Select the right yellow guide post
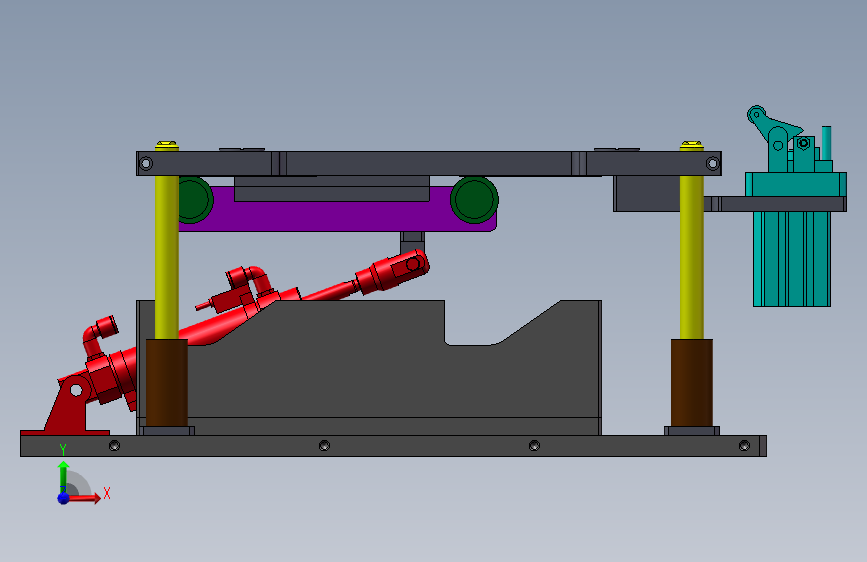Viewport: 867px width, 562px height. point(691,257)
